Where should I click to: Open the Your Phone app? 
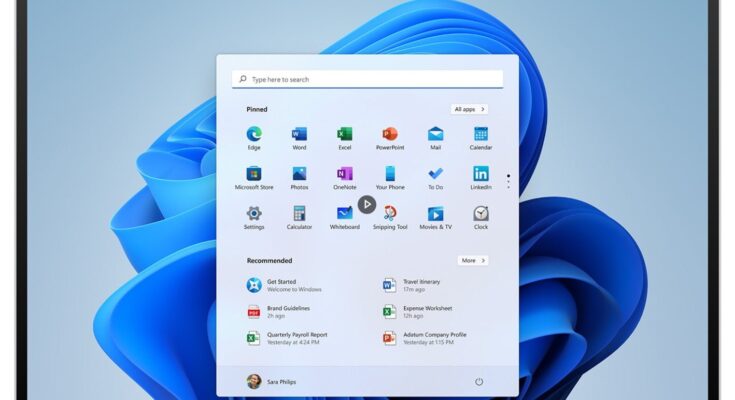pos(390,178)
